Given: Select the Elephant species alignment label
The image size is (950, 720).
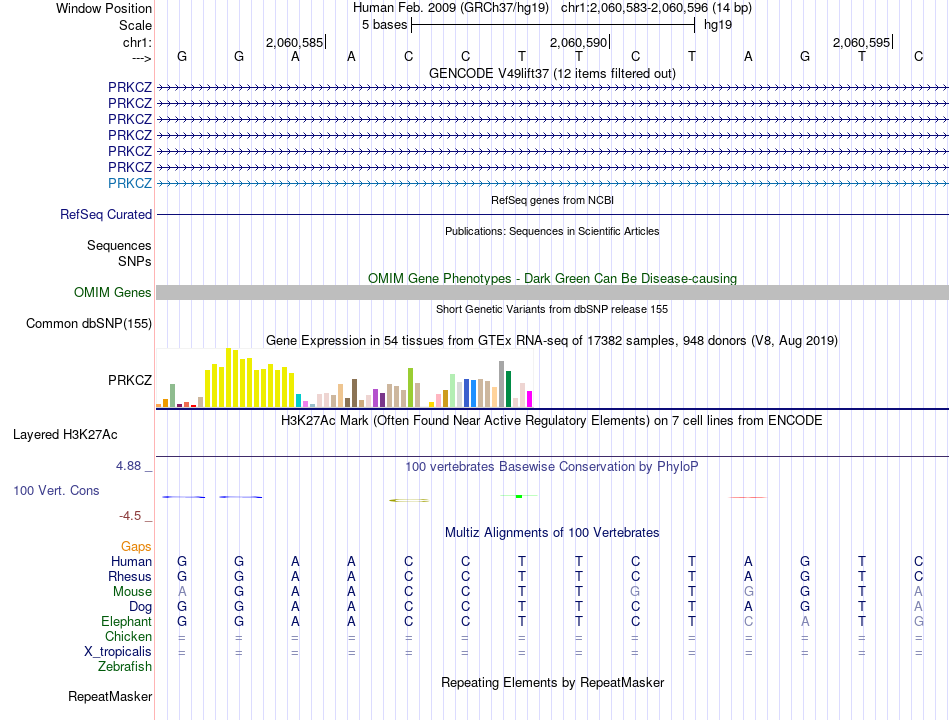Looking at the screenshot, I should [x=127, y=622].
